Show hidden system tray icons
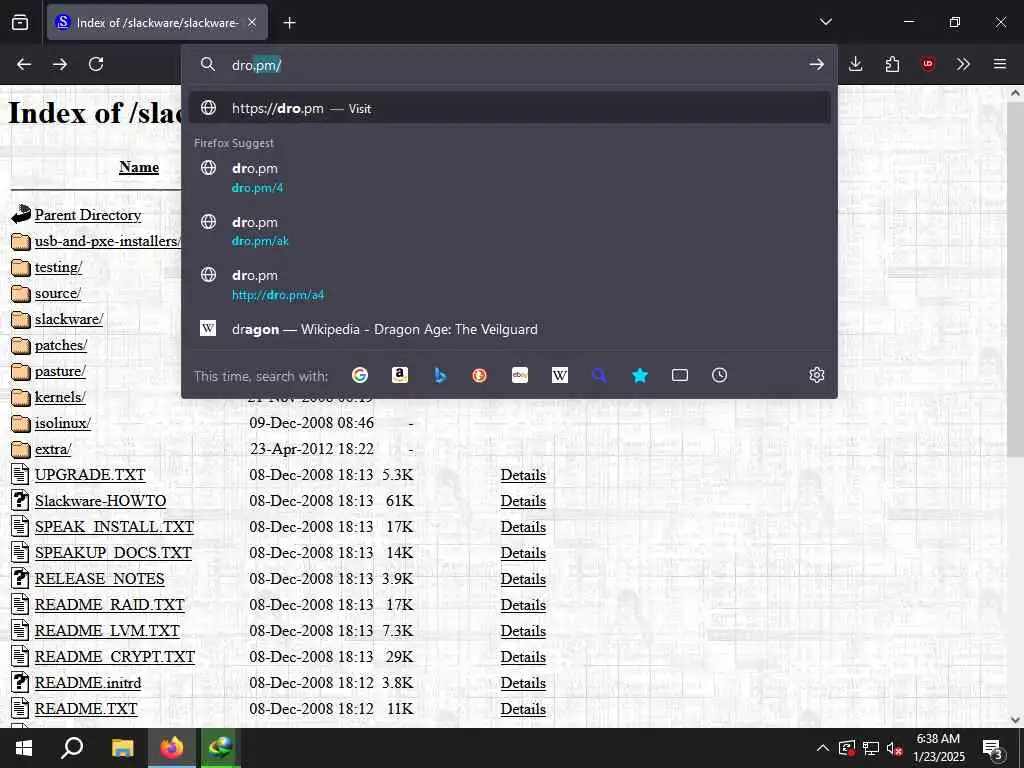 pyautogui.click(x=823, y=748)
